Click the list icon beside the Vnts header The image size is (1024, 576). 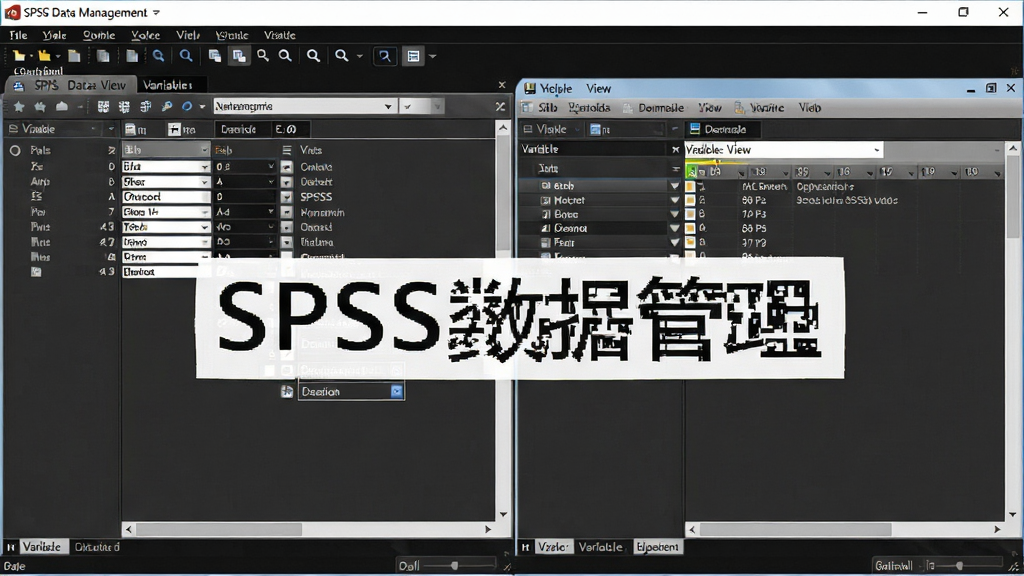[287, 150]
